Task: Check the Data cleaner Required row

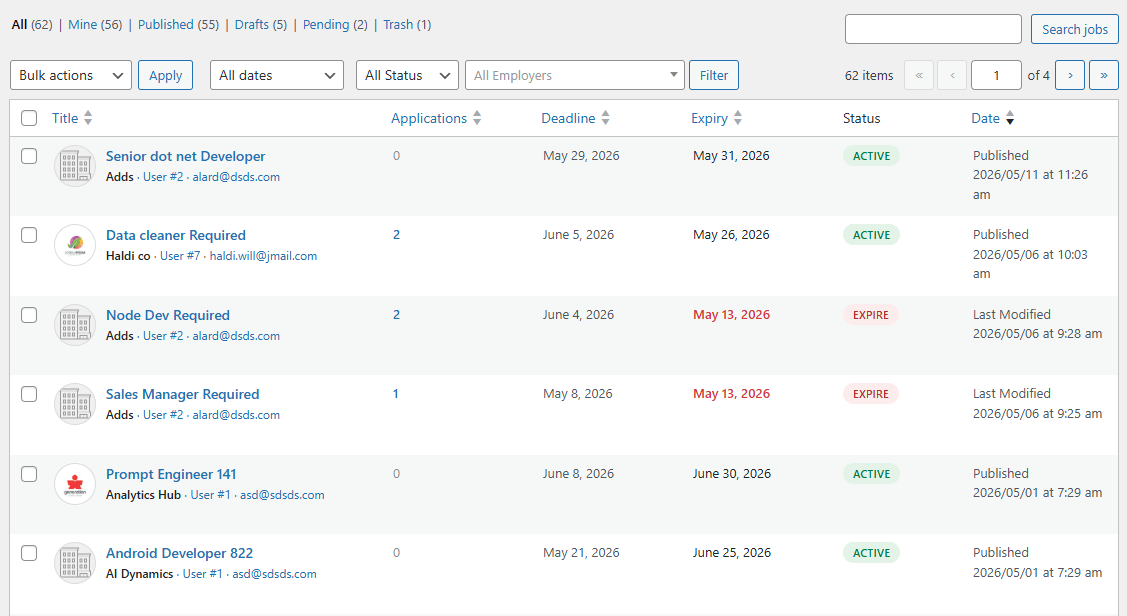Action: pyautogui.click(x=29, y=235)
